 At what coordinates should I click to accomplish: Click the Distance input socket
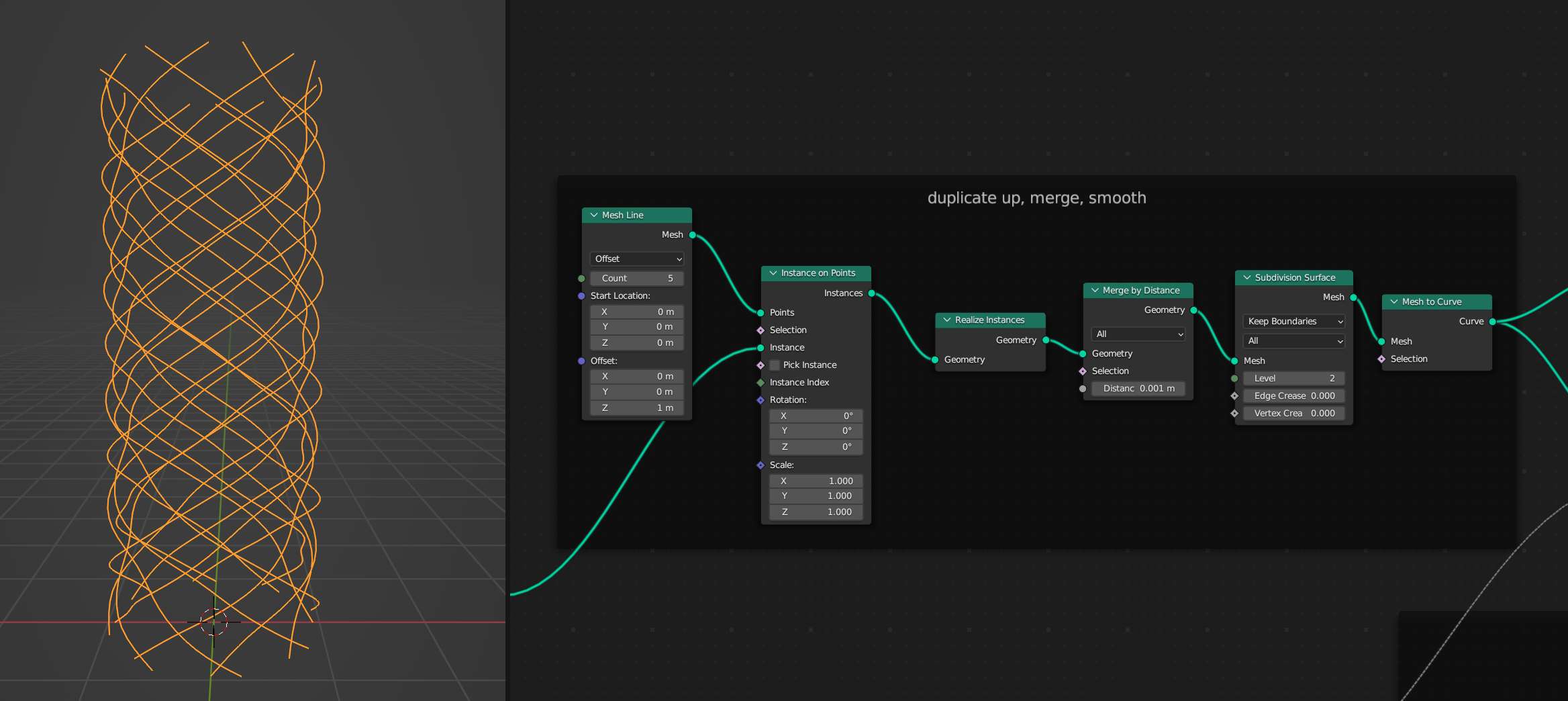point(1083,389)
